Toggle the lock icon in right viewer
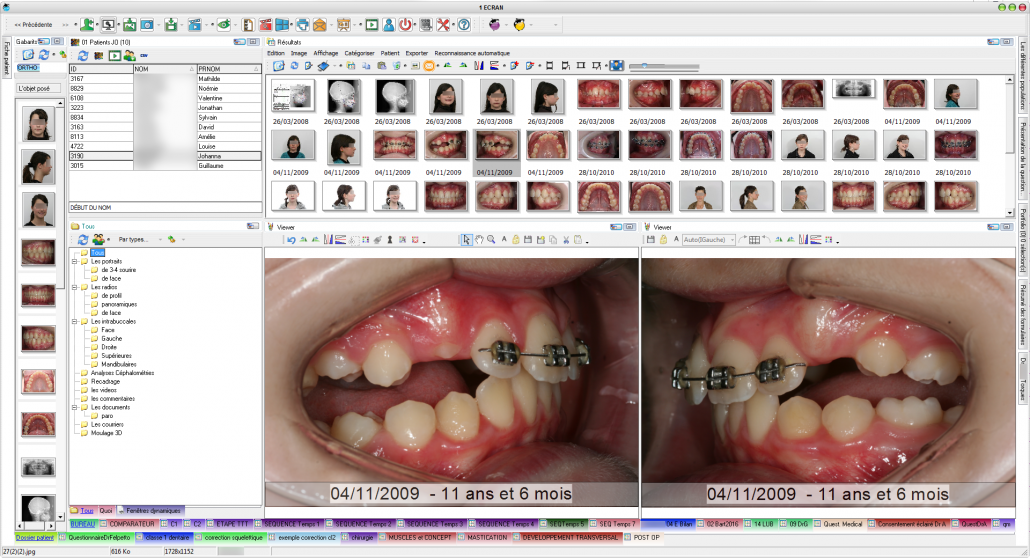This screenshot has width=1030, height=558. pos(665,240)
